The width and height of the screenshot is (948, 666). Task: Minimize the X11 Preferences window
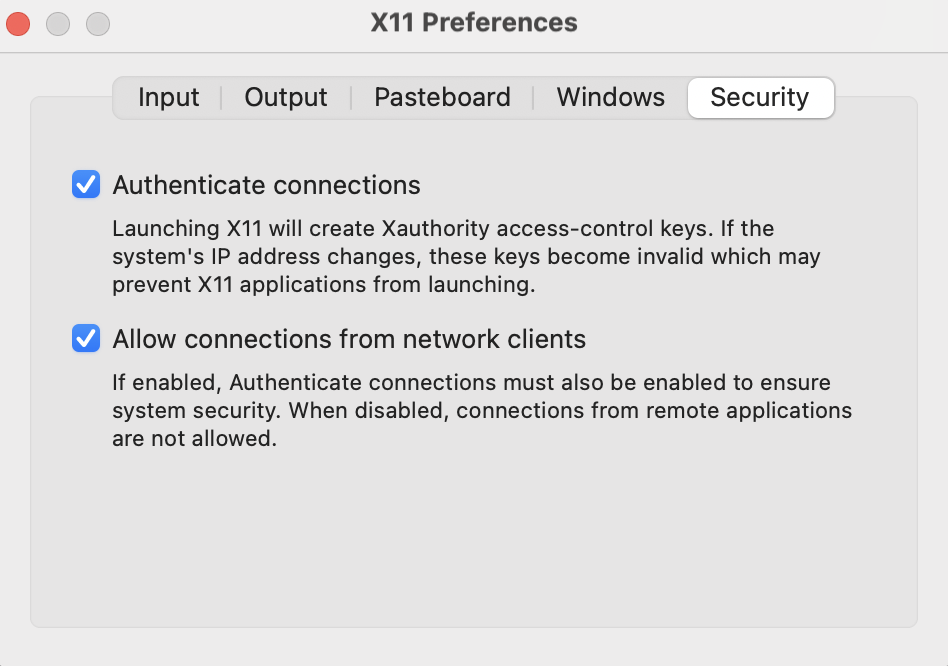coord(58,23)
